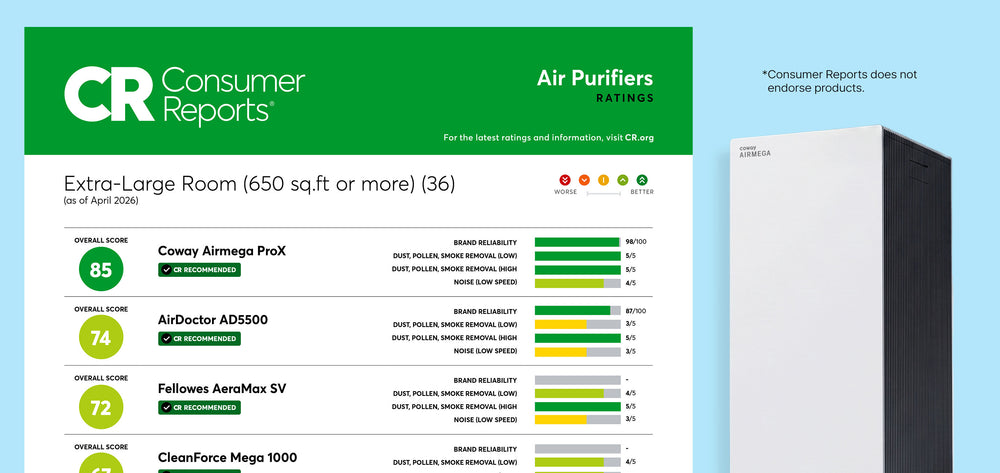Click Fellowes AeraMax SV high-speed removal bar
Viewport: 1000px width, 473px height.
(x=578, y=407)
